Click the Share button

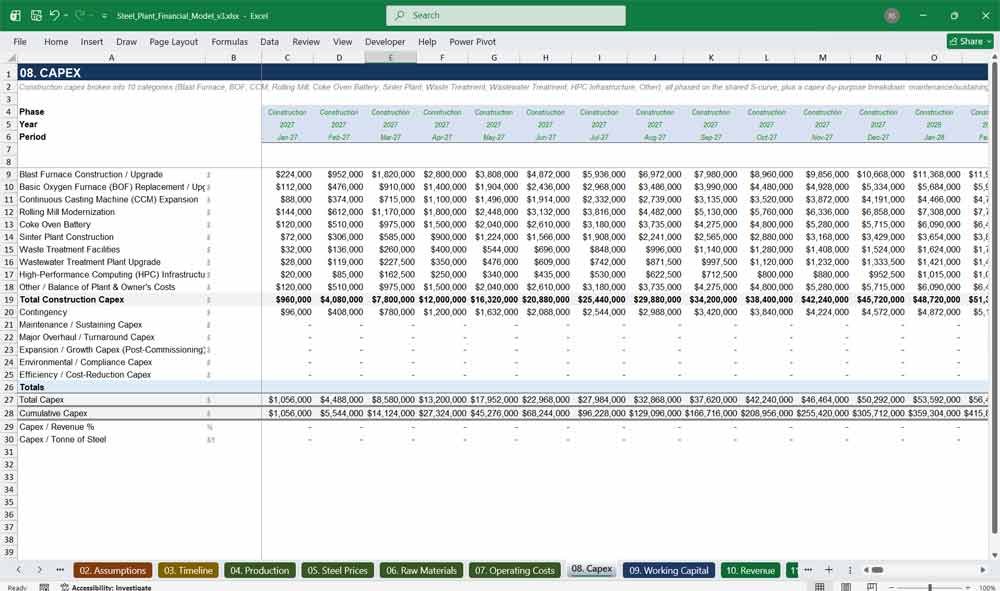(970, 41)
